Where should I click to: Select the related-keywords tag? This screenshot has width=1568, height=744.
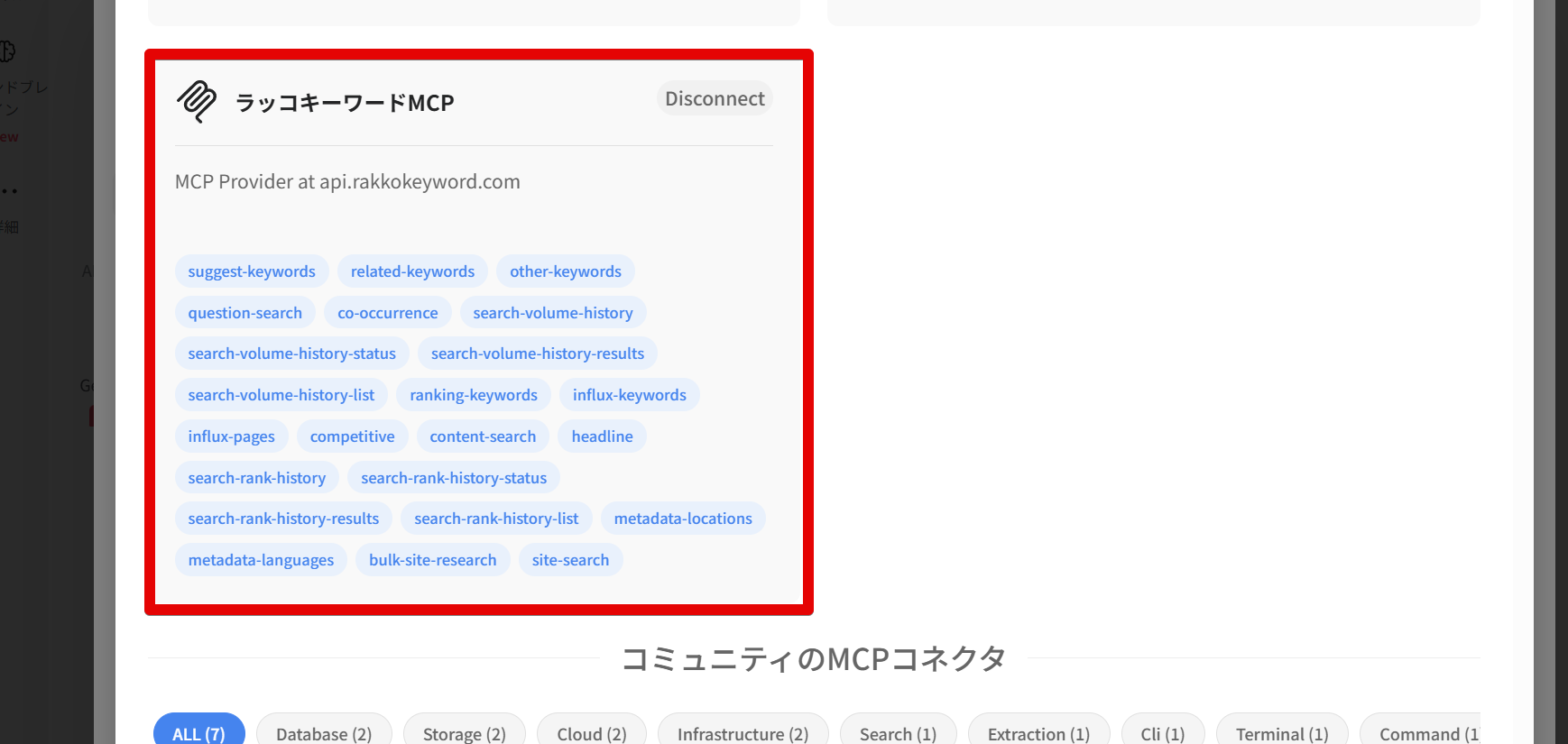pyautogui.click(x=412, y=271)
